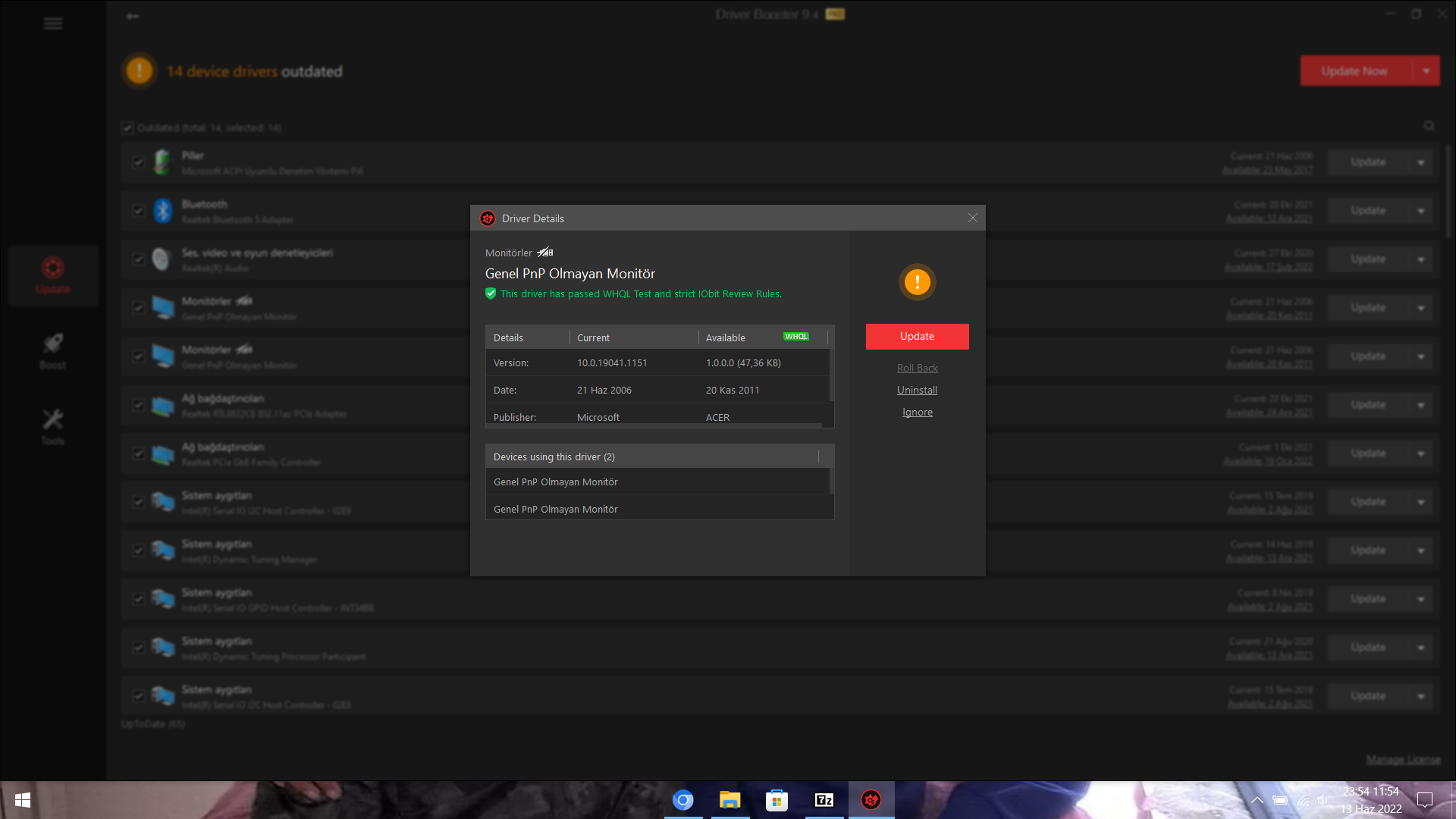Click the Update icon in left sidebar
This screenshot has height=819, width=1456.
point(52,269)
